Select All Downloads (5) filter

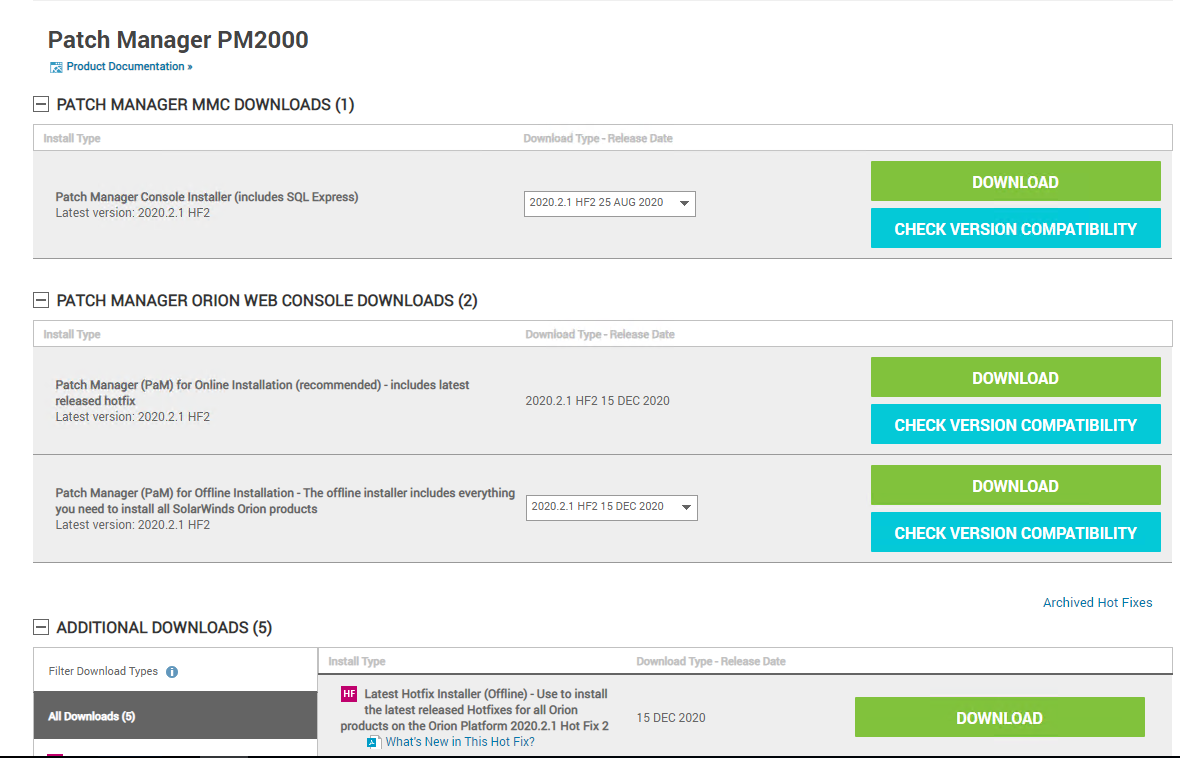coord(175,716)
